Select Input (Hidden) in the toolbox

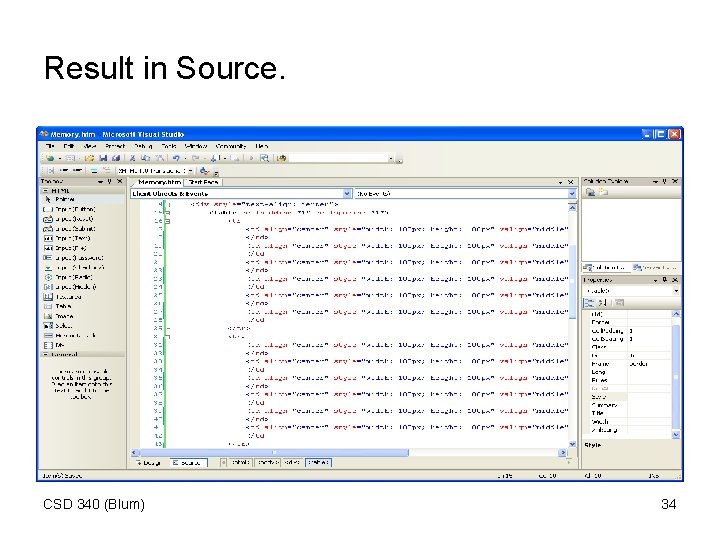click(82, 287)
